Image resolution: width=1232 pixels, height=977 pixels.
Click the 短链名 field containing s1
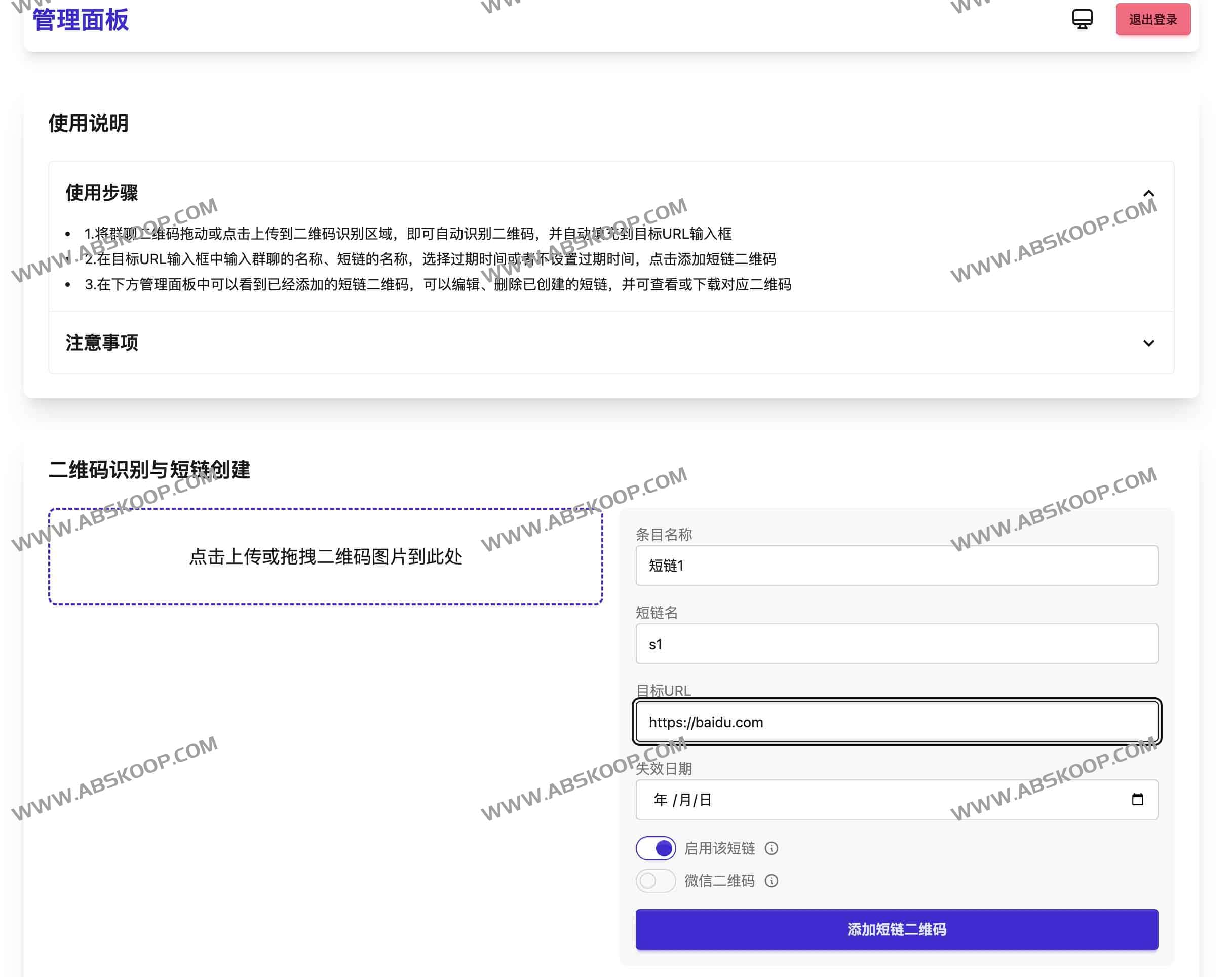(897, 643)
